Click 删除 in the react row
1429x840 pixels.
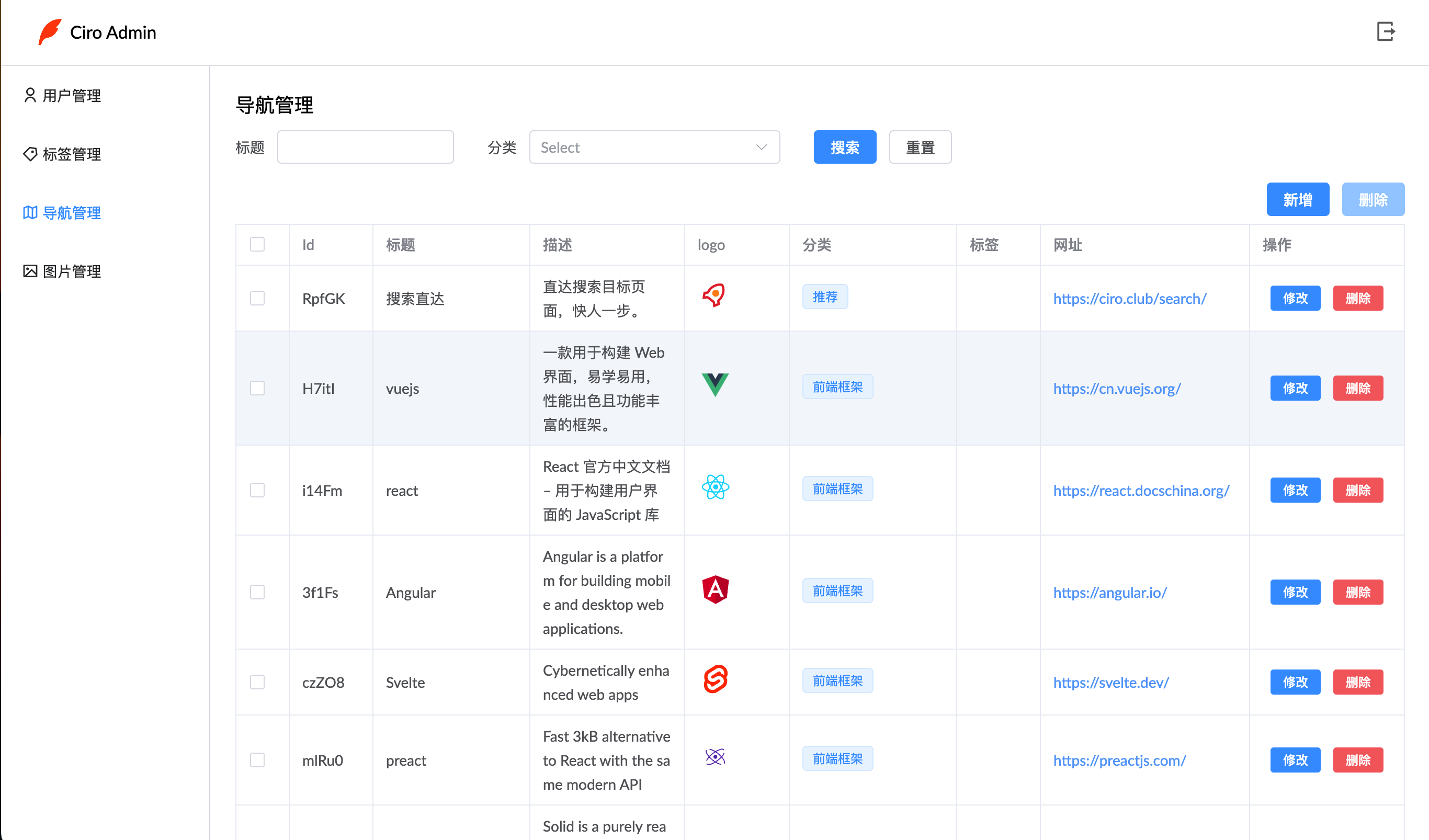[1358, 490]
